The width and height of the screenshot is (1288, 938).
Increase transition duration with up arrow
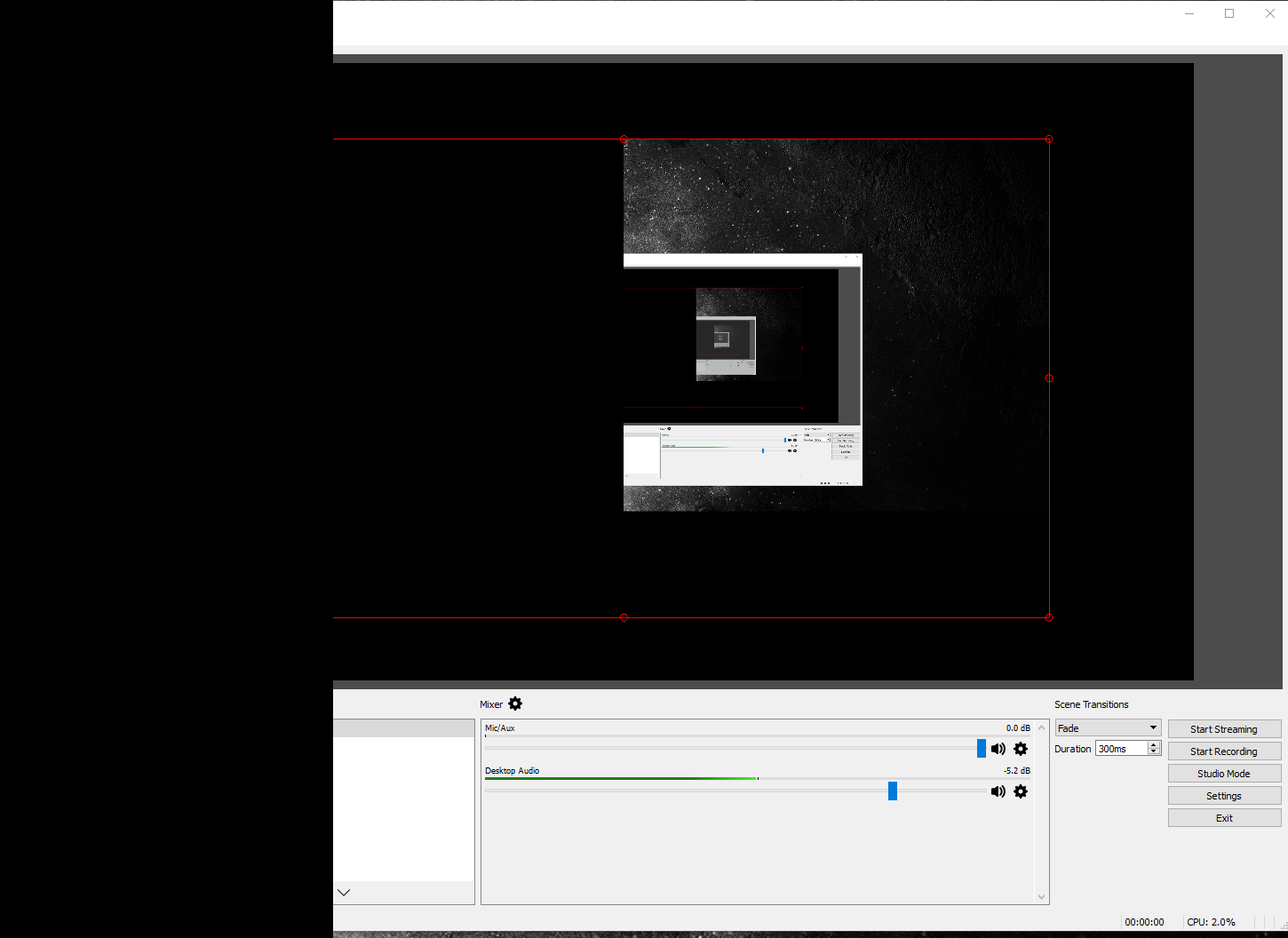point(1154,745)
